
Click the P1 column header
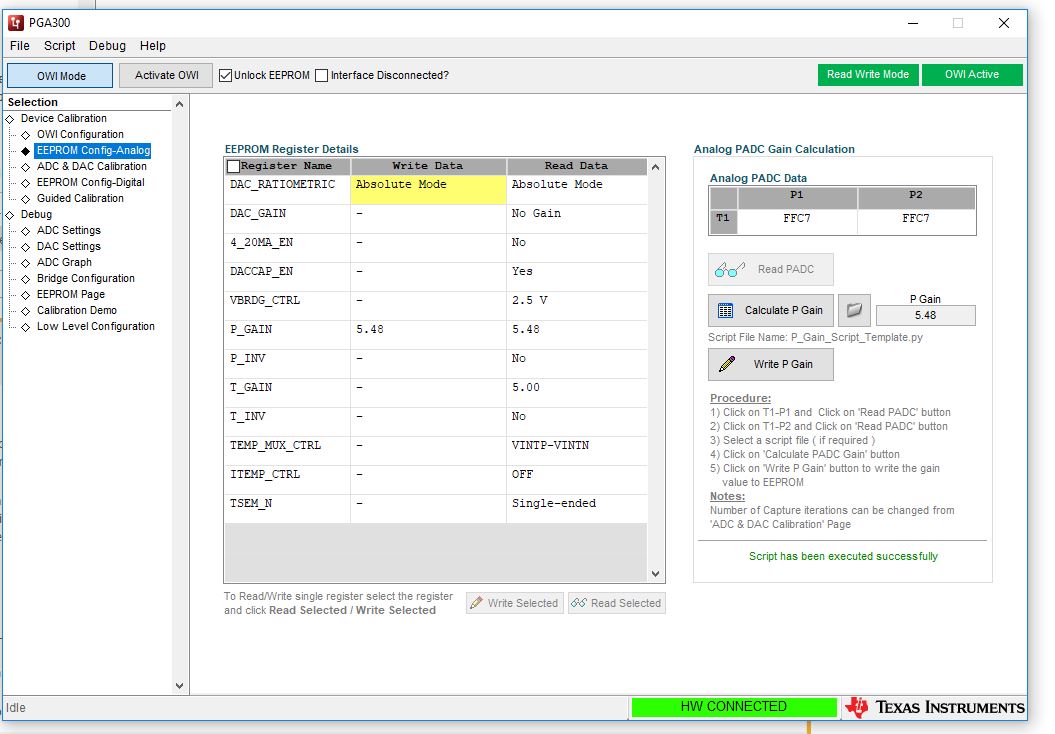coord(797,196)
